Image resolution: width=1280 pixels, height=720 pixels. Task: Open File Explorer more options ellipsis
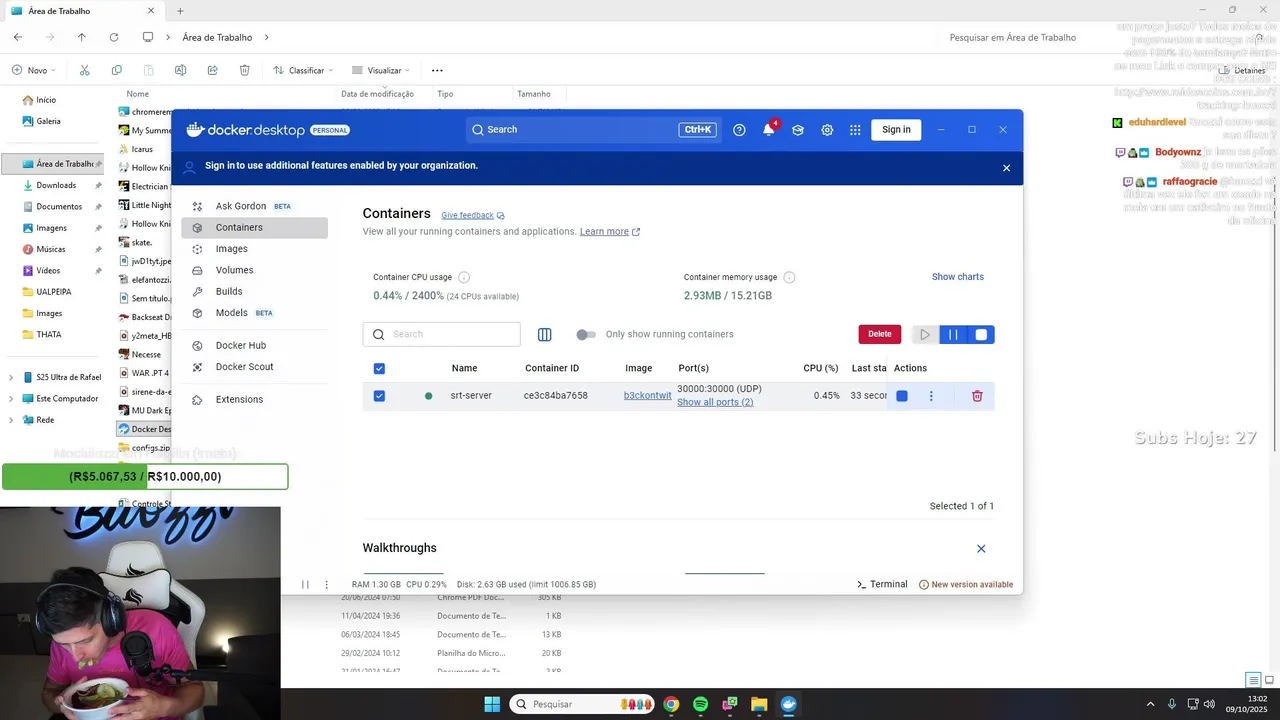click(x=437, y=70)
